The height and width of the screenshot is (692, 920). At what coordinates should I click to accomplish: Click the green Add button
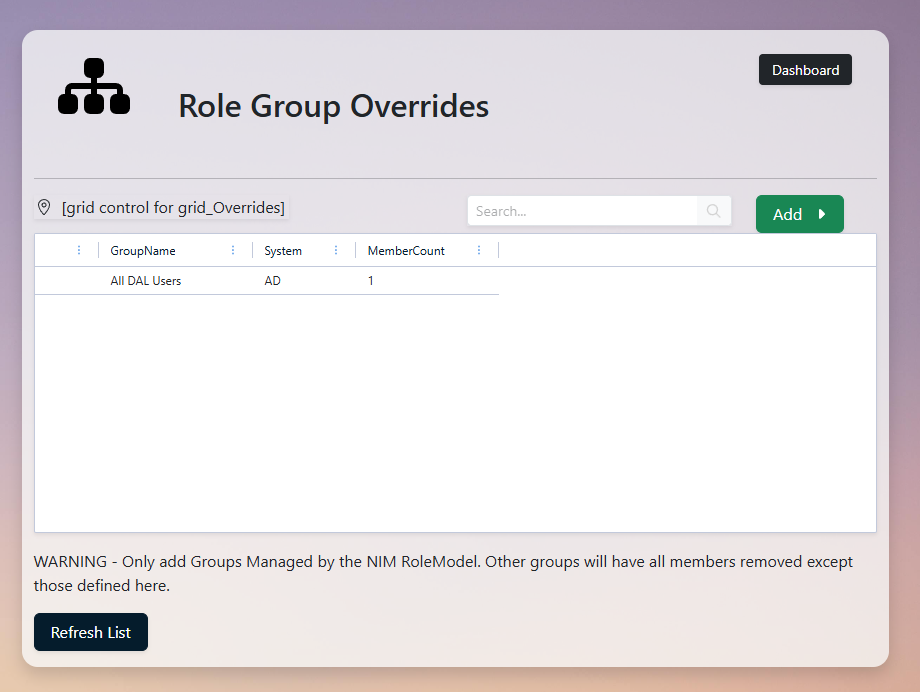tap(793, 213)
